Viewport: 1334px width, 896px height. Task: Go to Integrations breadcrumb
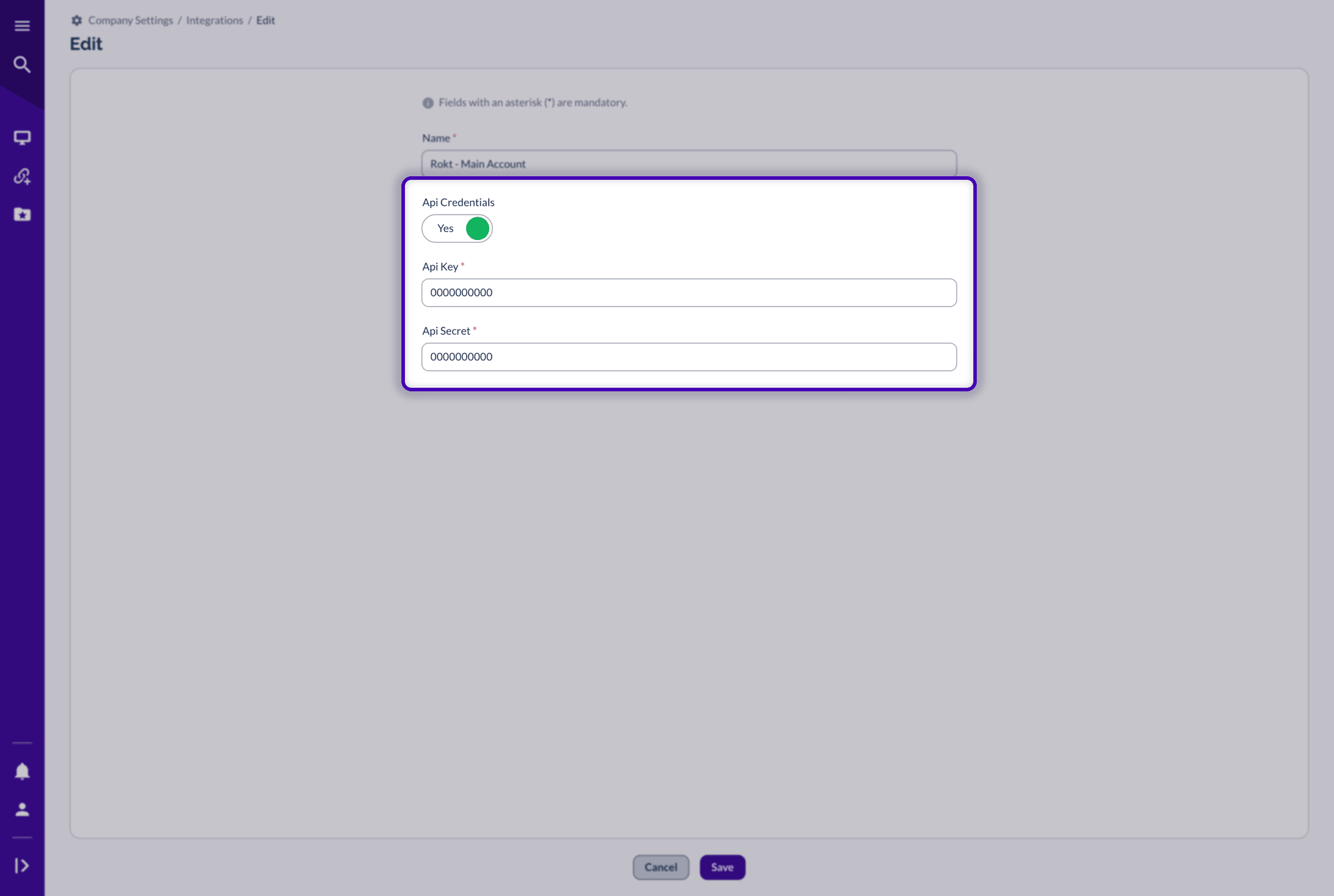click(x=215, y=21)
